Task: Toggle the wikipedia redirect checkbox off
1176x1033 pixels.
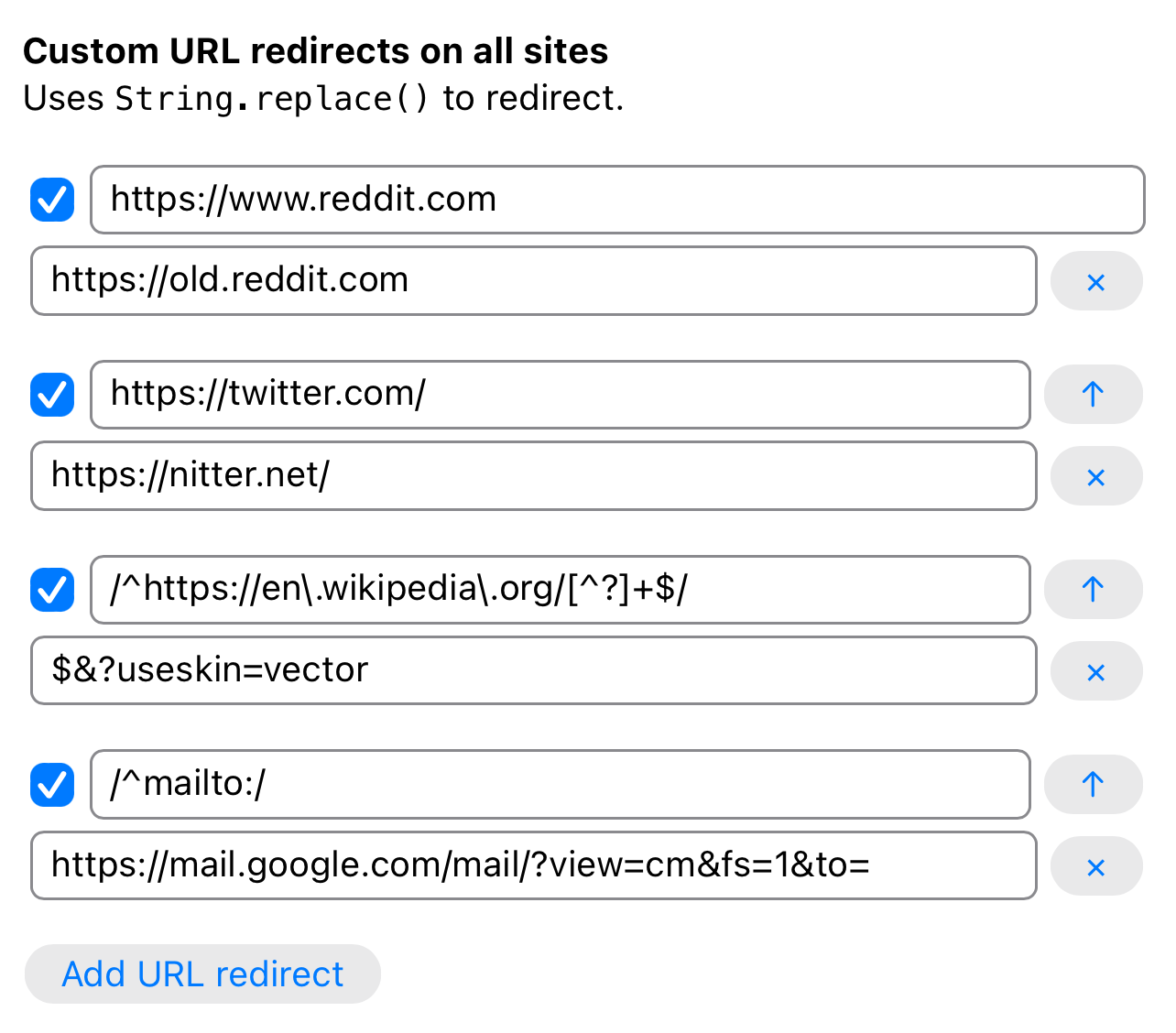Action: (52, 590)
